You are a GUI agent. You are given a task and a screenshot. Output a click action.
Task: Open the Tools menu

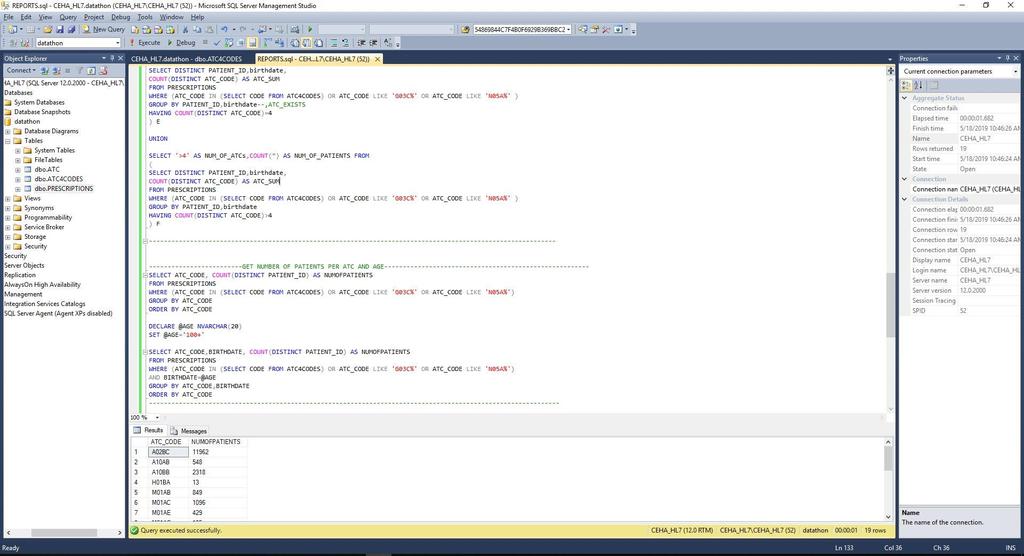pos(145,17)
